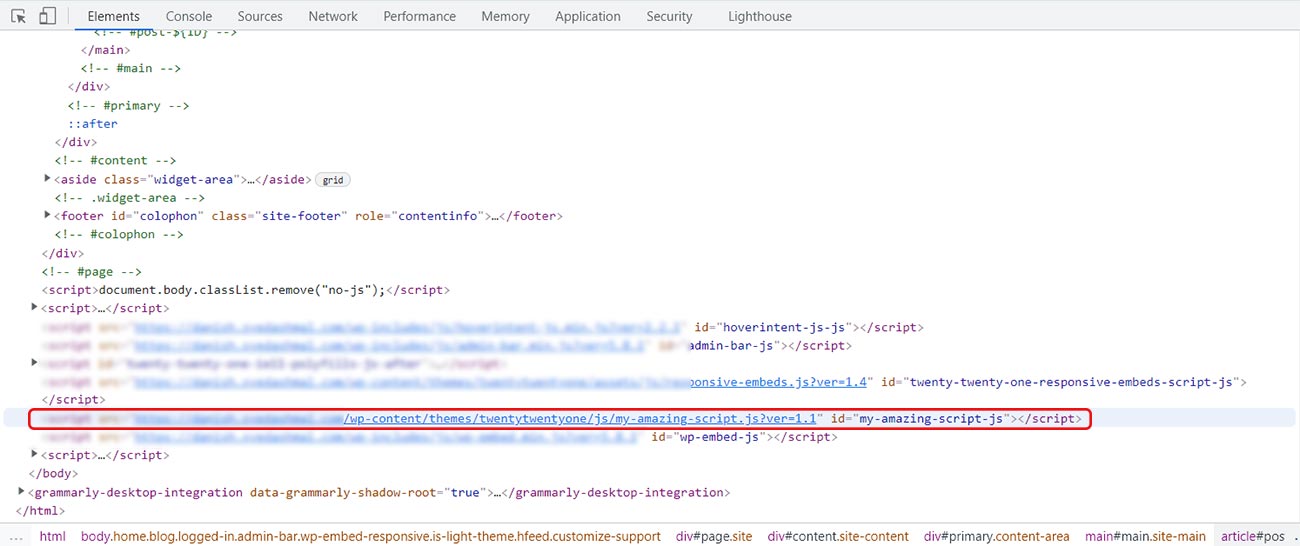This screenshot has width=1300, height=546.
Task: Switch to the Application tab
Action: [588, 16]
